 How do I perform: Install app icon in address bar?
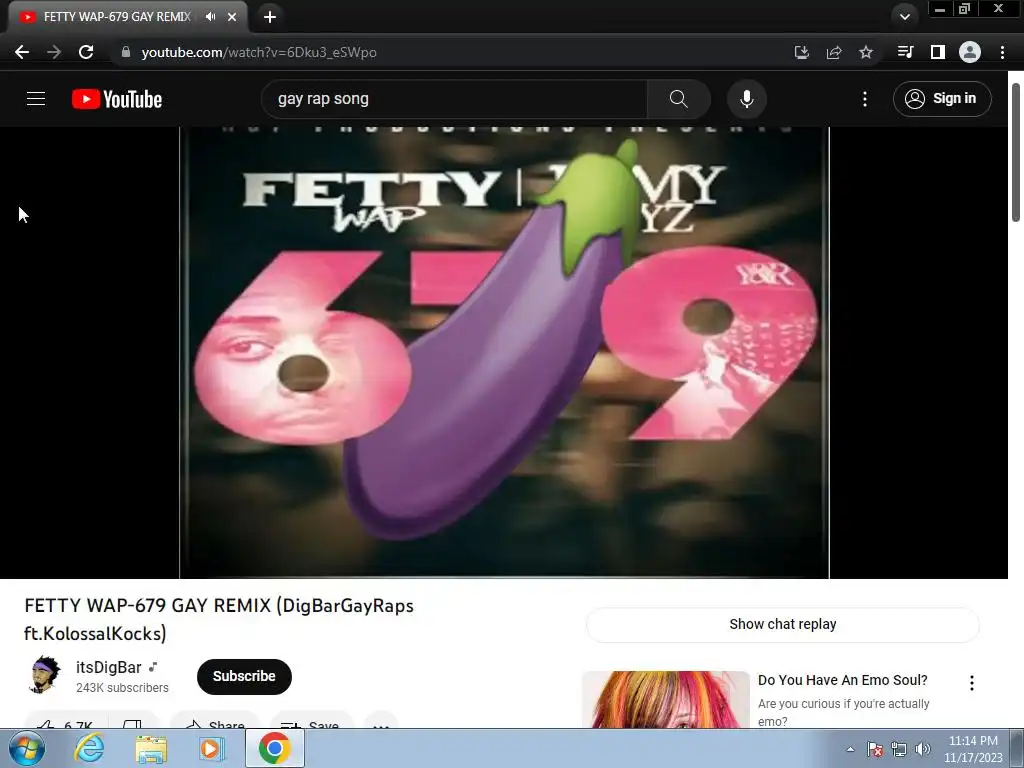click(801, 52)
